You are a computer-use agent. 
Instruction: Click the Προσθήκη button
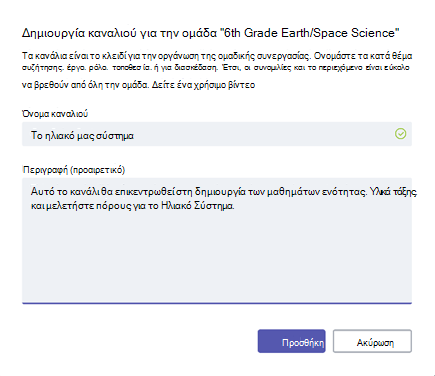[x=291, y=341]
